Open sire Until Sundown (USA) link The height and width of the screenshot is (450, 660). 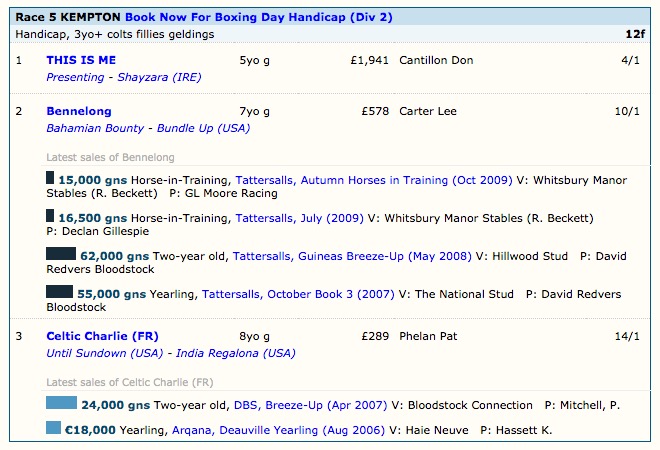[x=104, y=353]
